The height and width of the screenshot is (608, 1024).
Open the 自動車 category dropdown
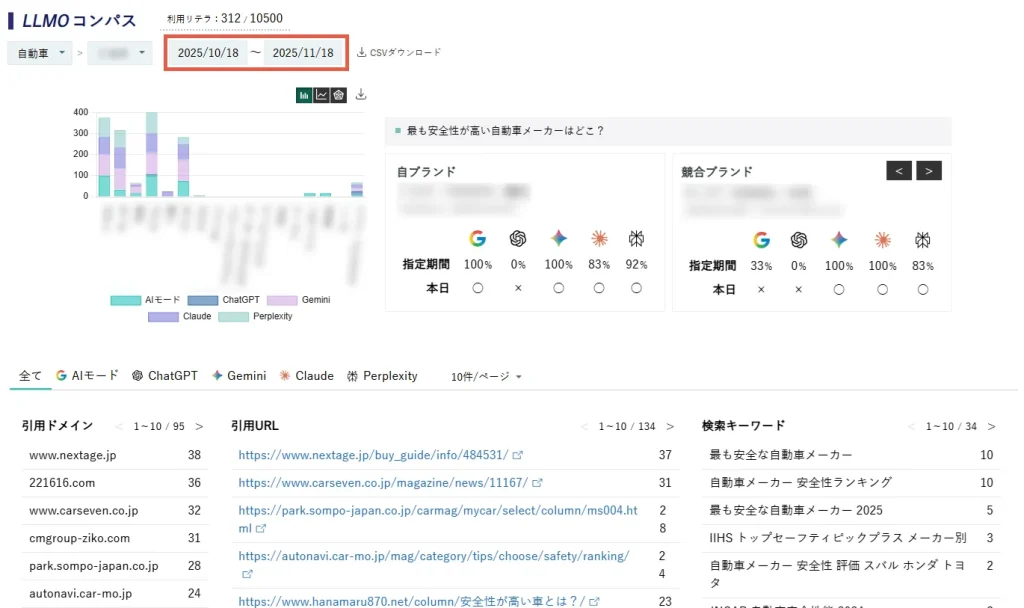(x=39, y=53)
